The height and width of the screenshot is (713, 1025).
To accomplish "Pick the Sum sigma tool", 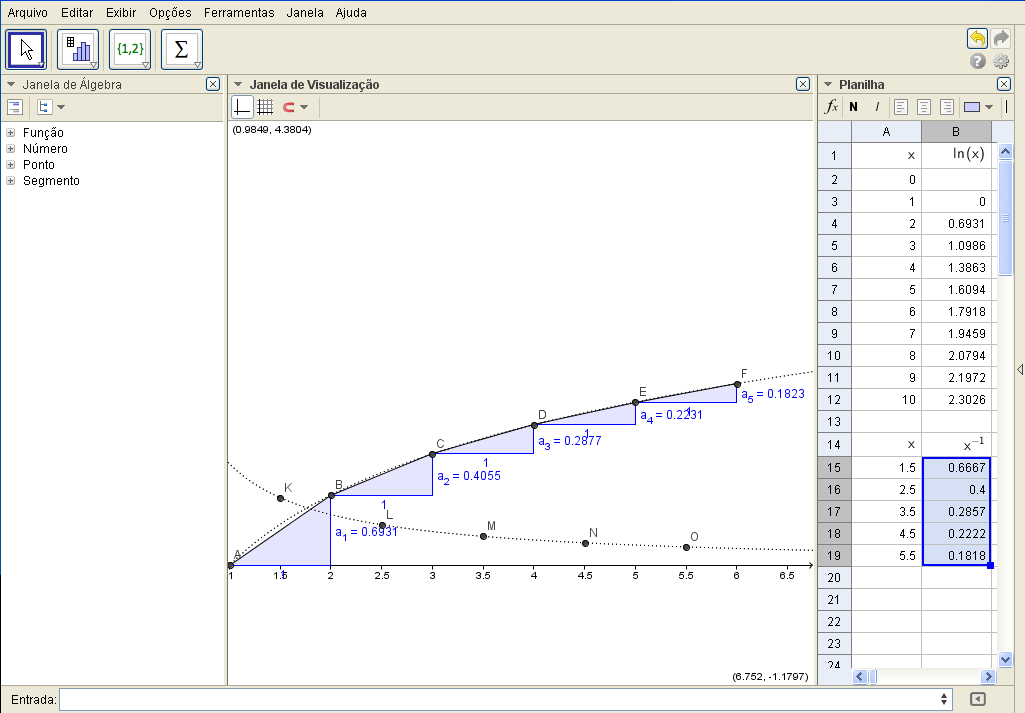I will click(x=182, y=49).
